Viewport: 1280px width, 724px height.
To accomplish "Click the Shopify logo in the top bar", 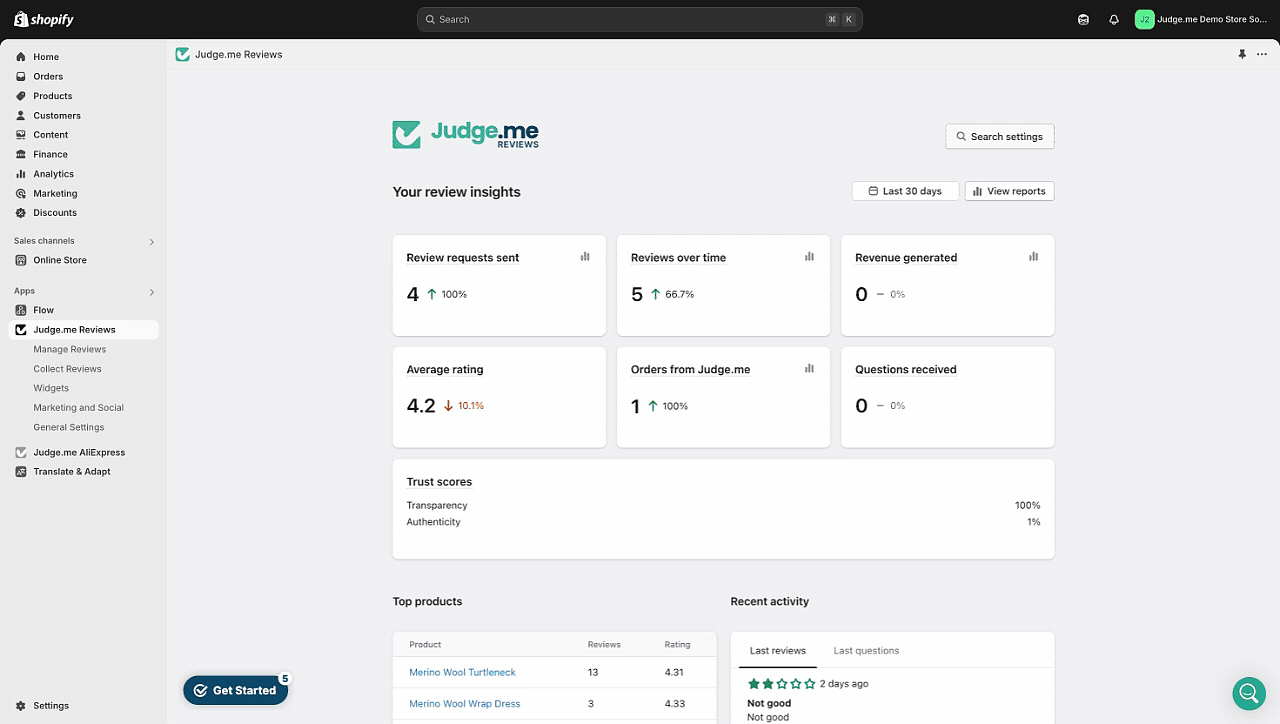I will 44,19.
